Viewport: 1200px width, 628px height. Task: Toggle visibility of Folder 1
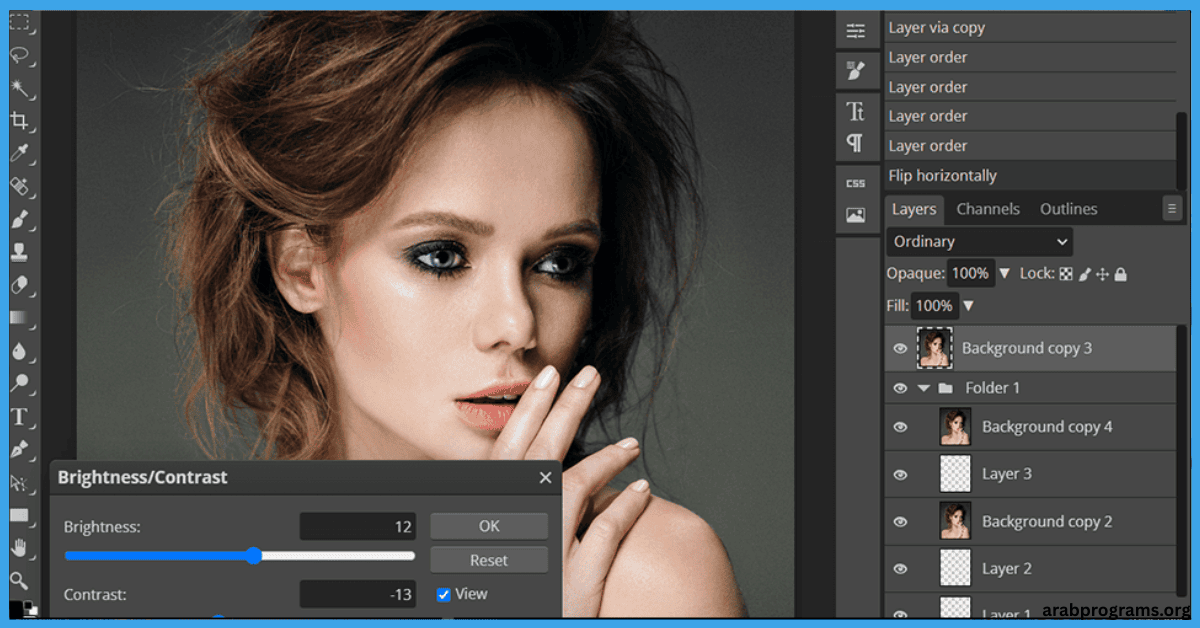click(x=900, y=388)
